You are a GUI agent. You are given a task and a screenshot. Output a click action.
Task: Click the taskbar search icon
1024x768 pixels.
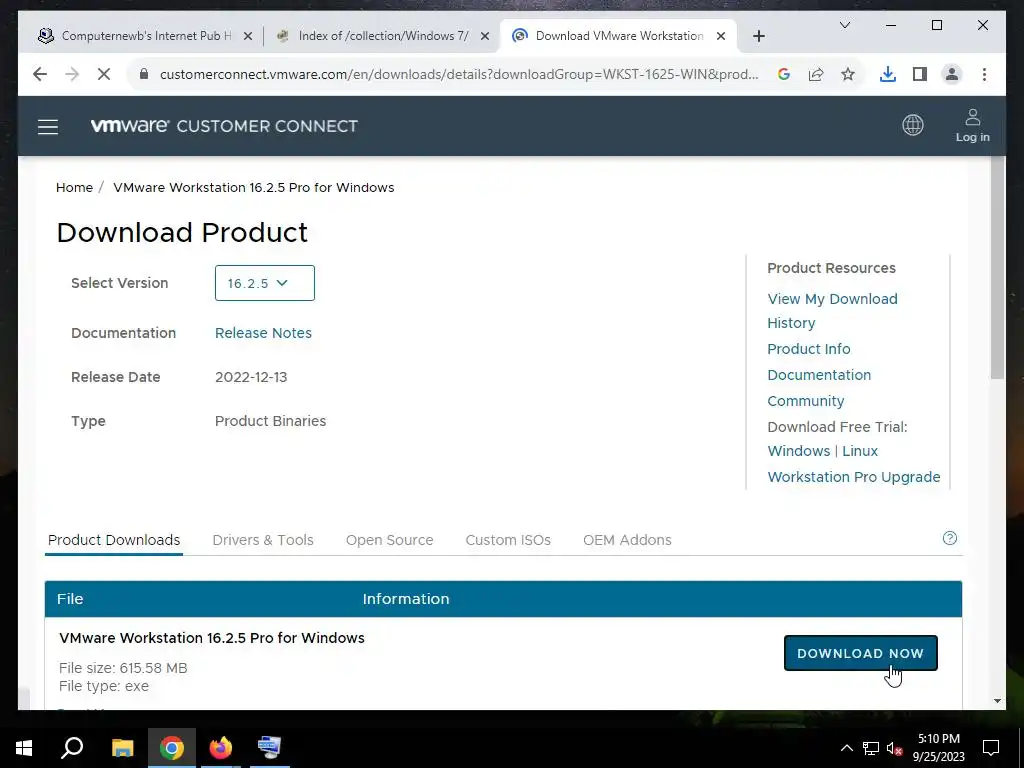click(x=72, y=748)
